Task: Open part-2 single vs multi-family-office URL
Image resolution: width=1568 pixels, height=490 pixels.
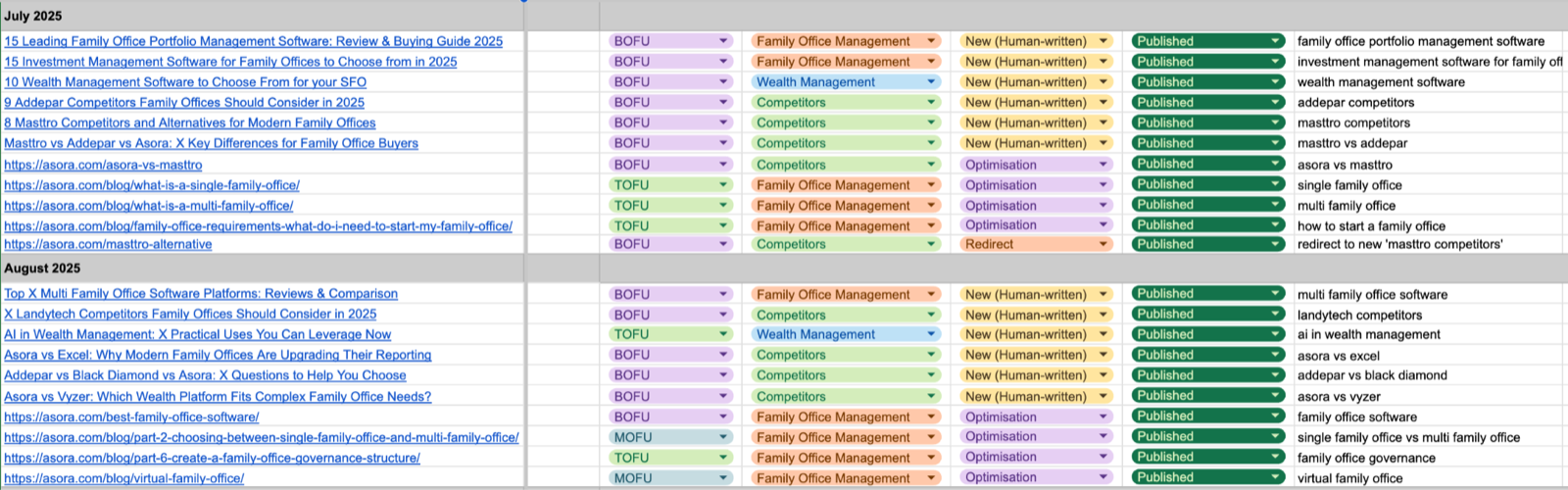Action: [x=262, y=437]
